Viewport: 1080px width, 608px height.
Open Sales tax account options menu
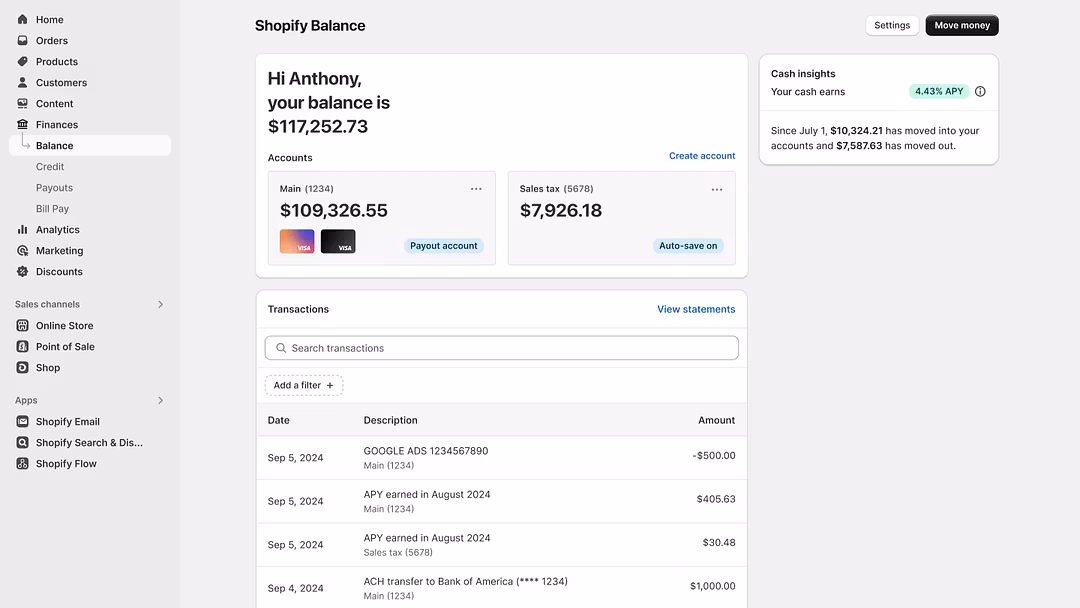[716, 189]
